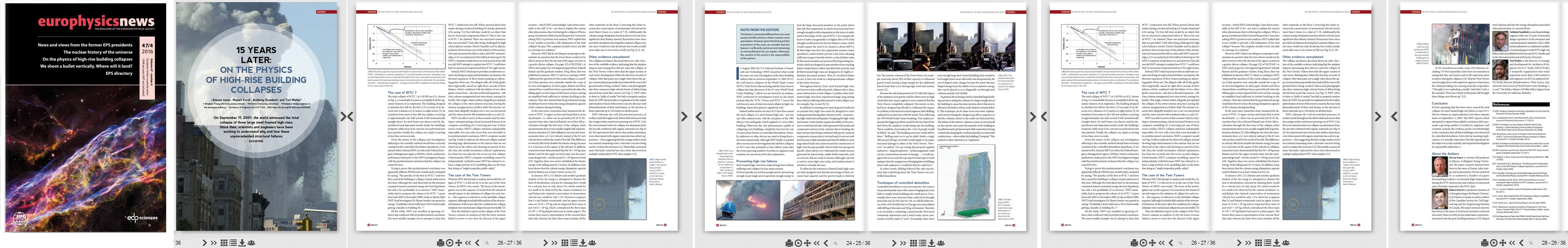Click the move/fullscreen arrows icon in 24-25 toolbar

point(808,243)
